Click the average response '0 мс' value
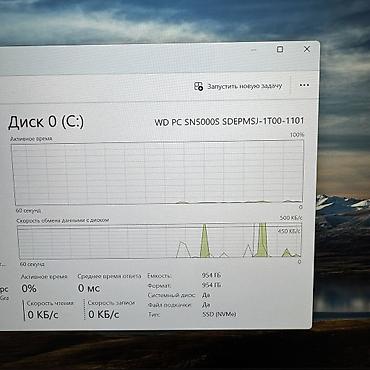This screenshot has width=370, height=370. 89,288
